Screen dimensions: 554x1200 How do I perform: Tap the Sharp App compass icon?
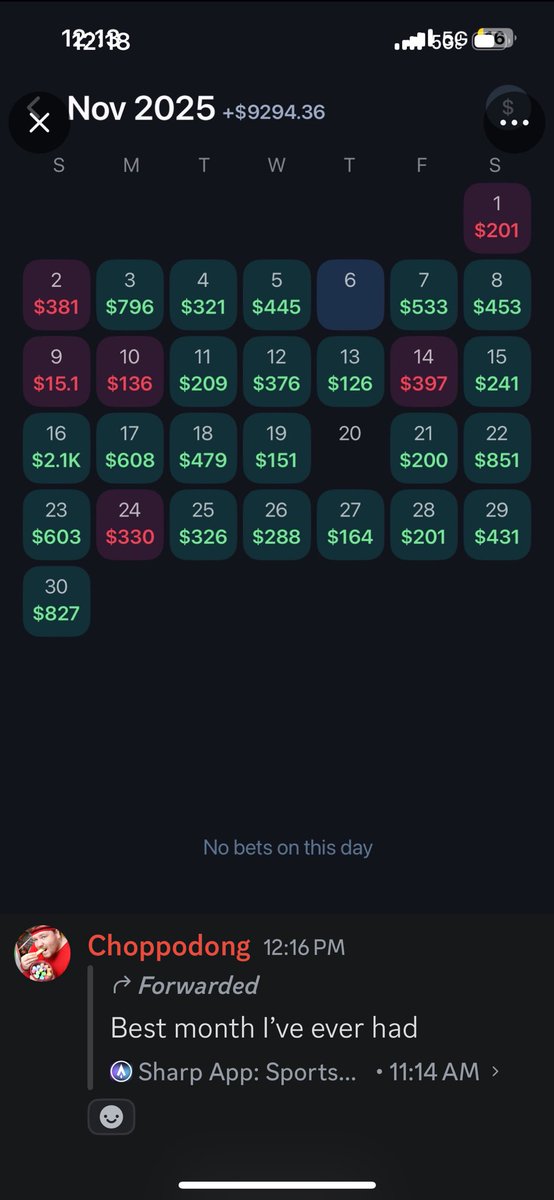tap(122, 1072)
